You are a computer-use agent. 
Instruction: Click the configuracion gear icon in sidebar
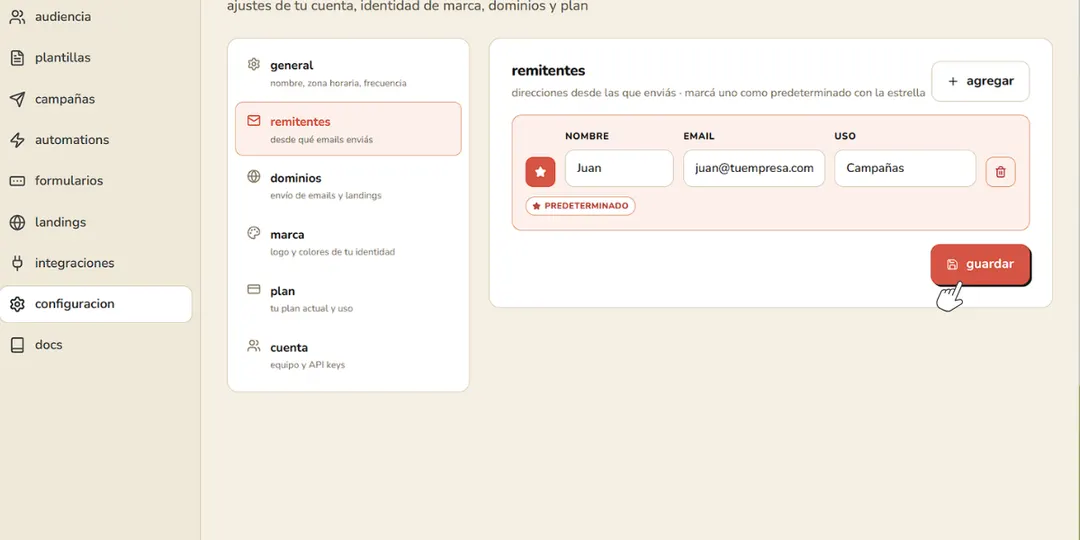click(17, 304)
